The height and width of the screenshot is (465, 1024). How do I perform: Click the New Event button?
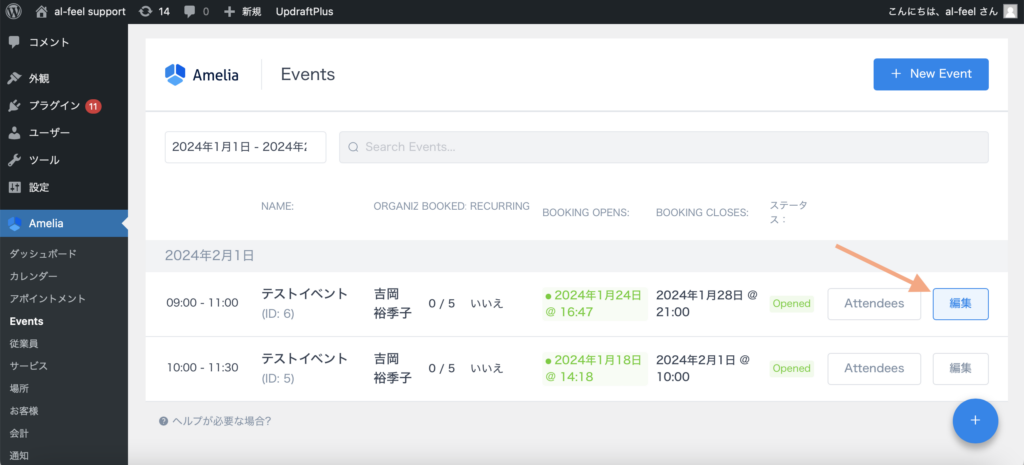930,74
